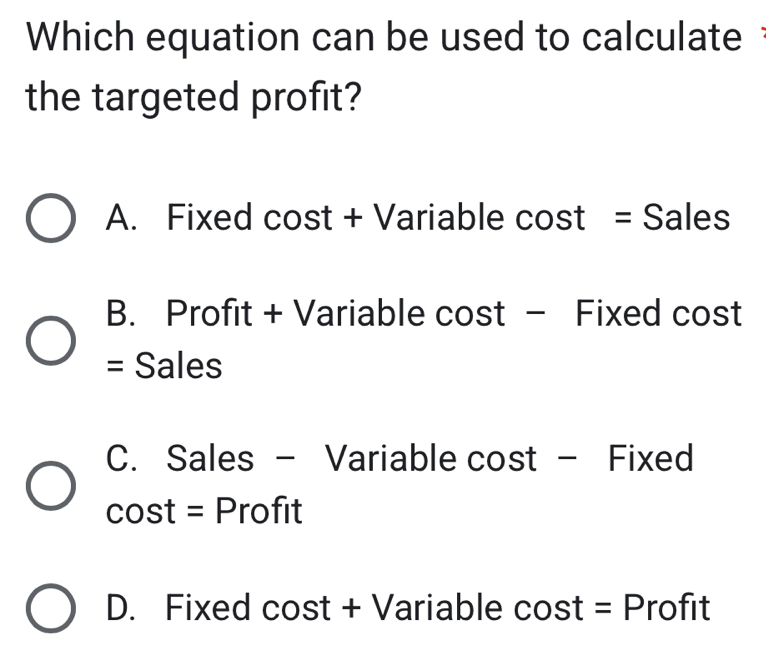Click the "B." letter label
Screen dimensions: 766x658
[x=120, y=314]
